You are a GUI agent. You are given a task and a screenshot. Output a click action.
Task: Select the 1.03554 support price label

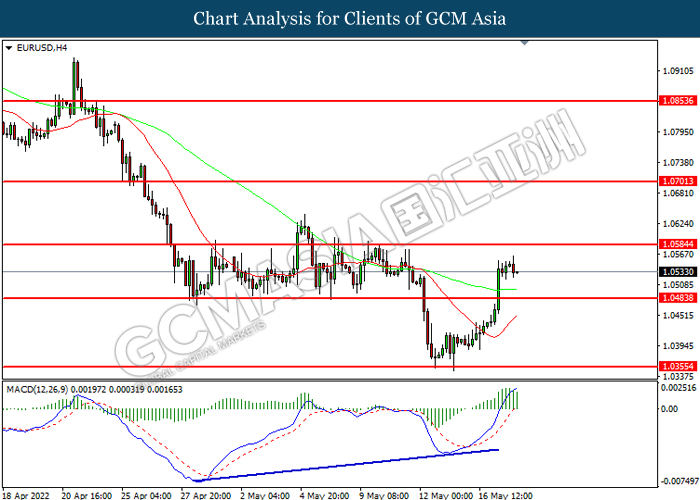tap(678, 367)
